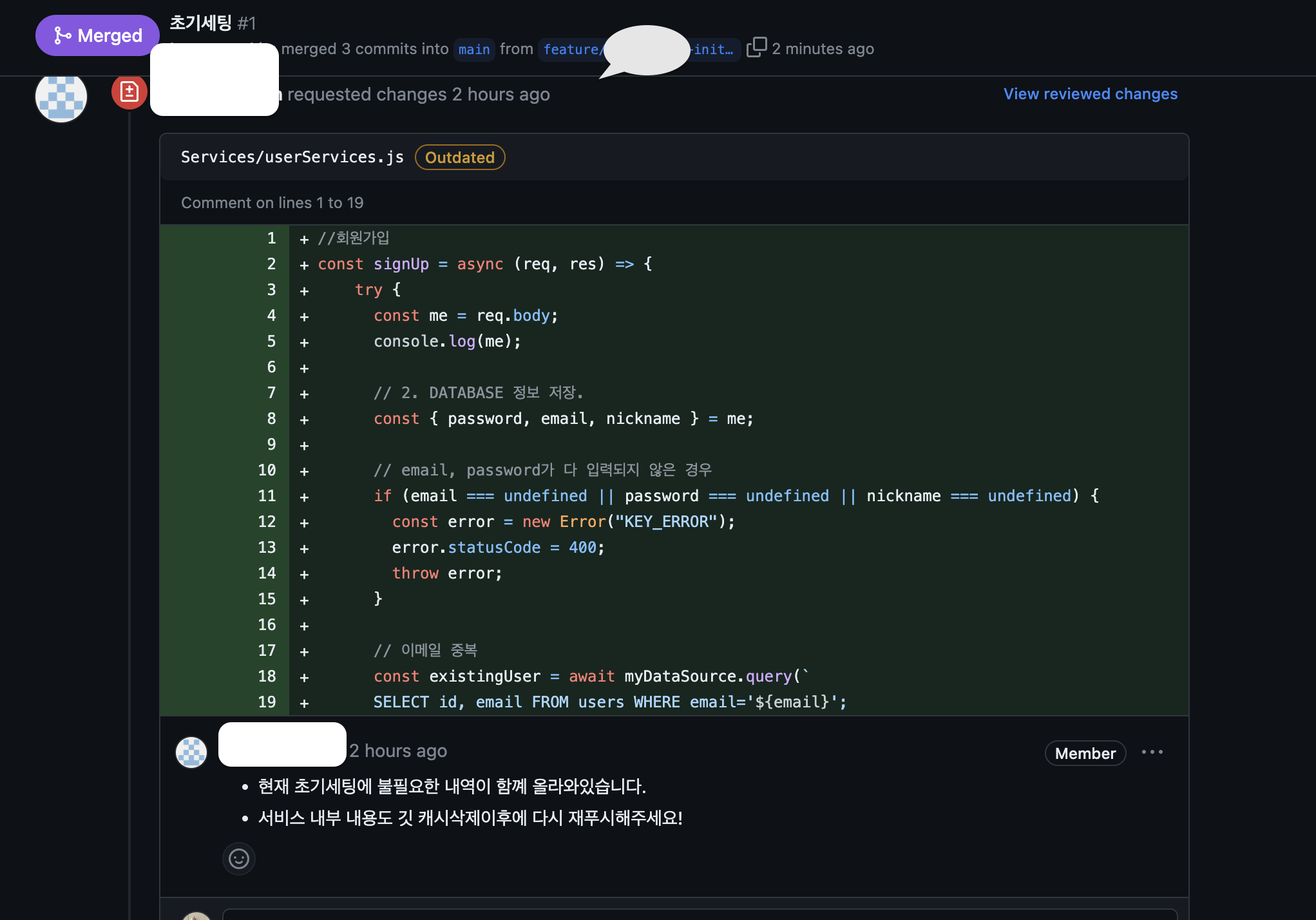The image size is (1316, 920).
Task: Click line number 11 in diff
Action: (x=267, y=496)
